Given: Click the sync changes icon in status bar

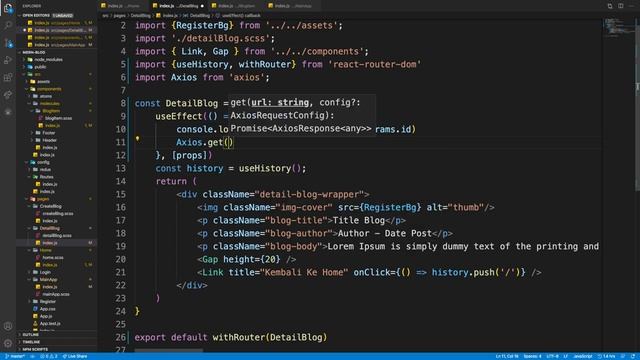Looking at the screenshot, I should point(32,356).
